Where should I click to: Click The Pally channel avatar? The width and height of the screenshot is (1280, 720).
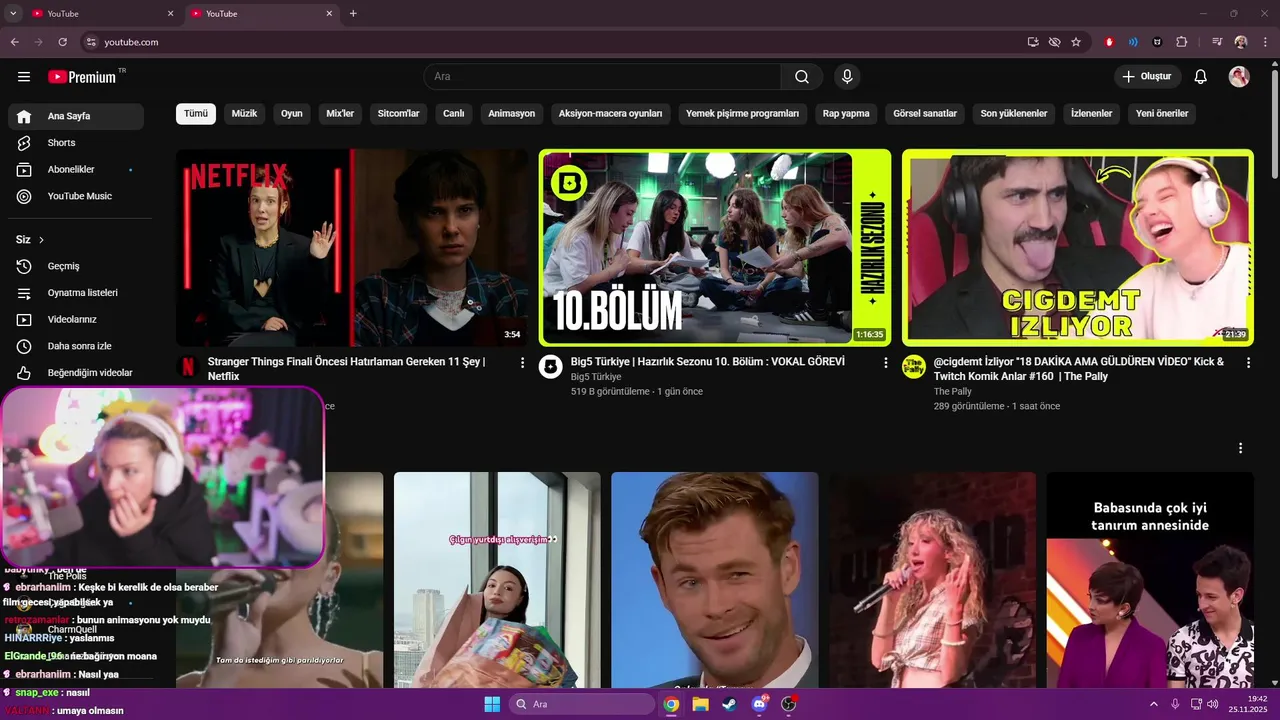[x=913, y=366]
